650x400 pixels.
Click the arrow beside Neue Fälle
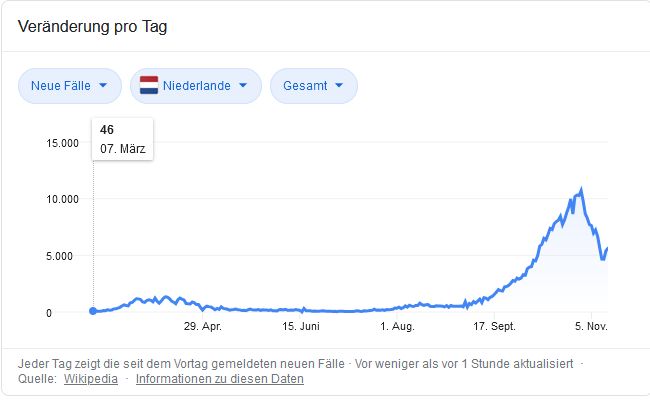point(104,86)
